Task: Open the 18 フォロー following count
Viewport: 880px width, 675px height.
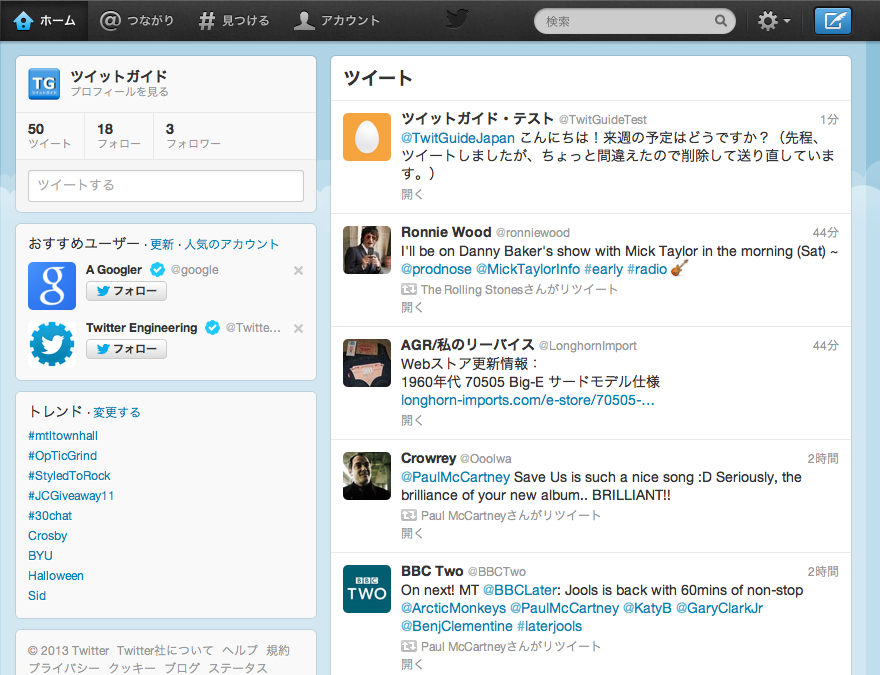Action: 118,136
